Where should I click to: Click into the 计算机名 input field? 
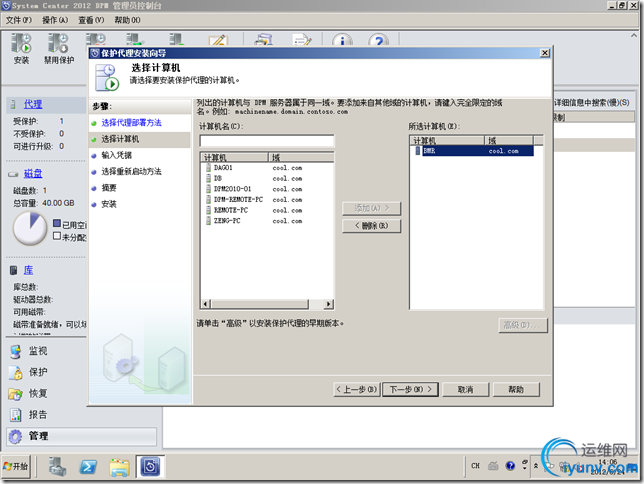267,141
